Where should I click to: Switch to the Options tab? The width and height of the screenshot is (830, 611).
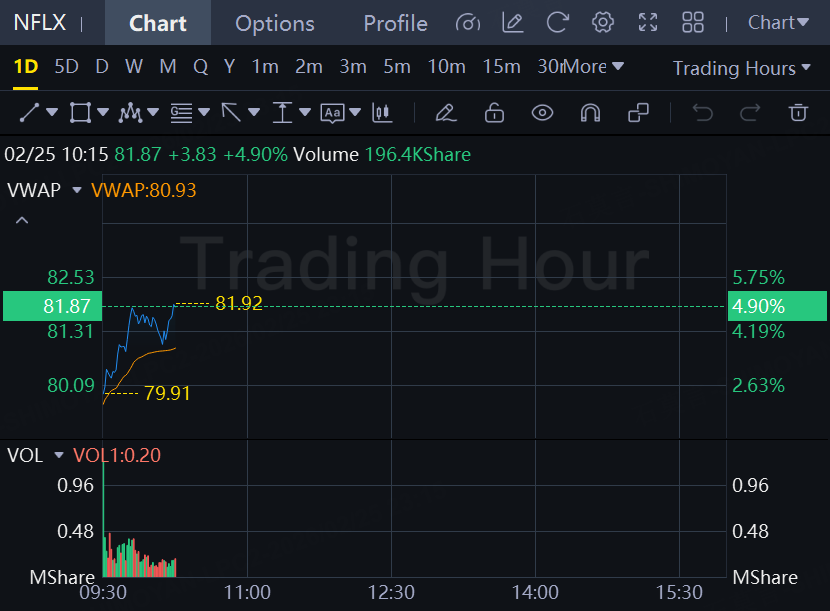pyautogui.click(x=275, y=23)
